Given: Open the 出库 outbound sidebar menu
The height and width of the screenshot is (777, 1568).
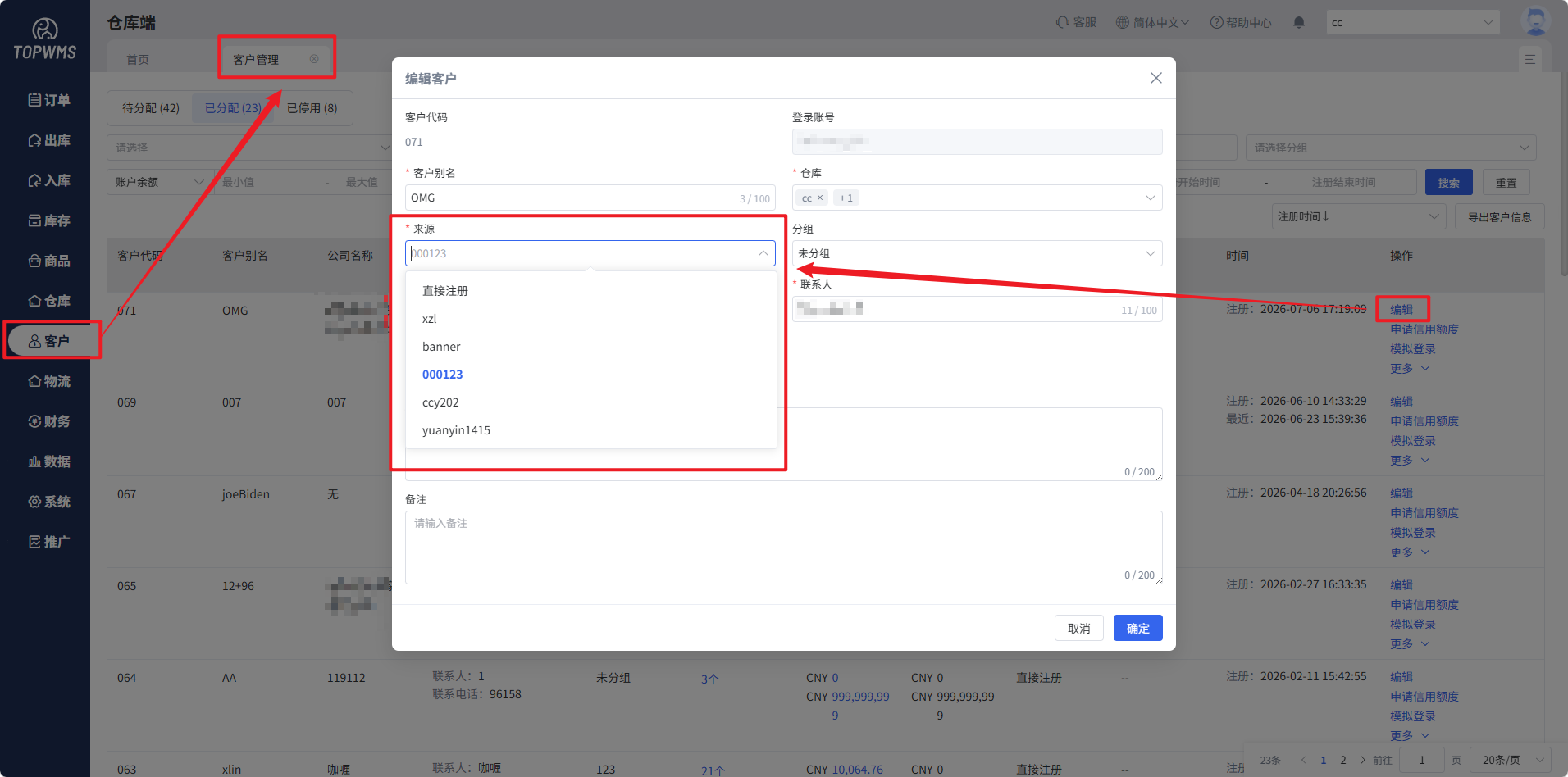Looking at the screenshot, I should (49, 140).
